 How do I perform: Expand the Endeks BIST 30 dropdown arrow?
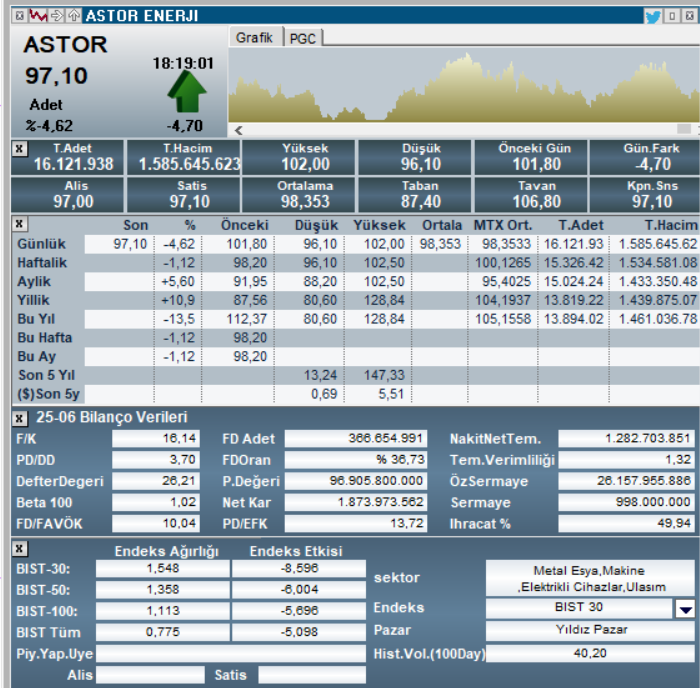pos(685,609)
